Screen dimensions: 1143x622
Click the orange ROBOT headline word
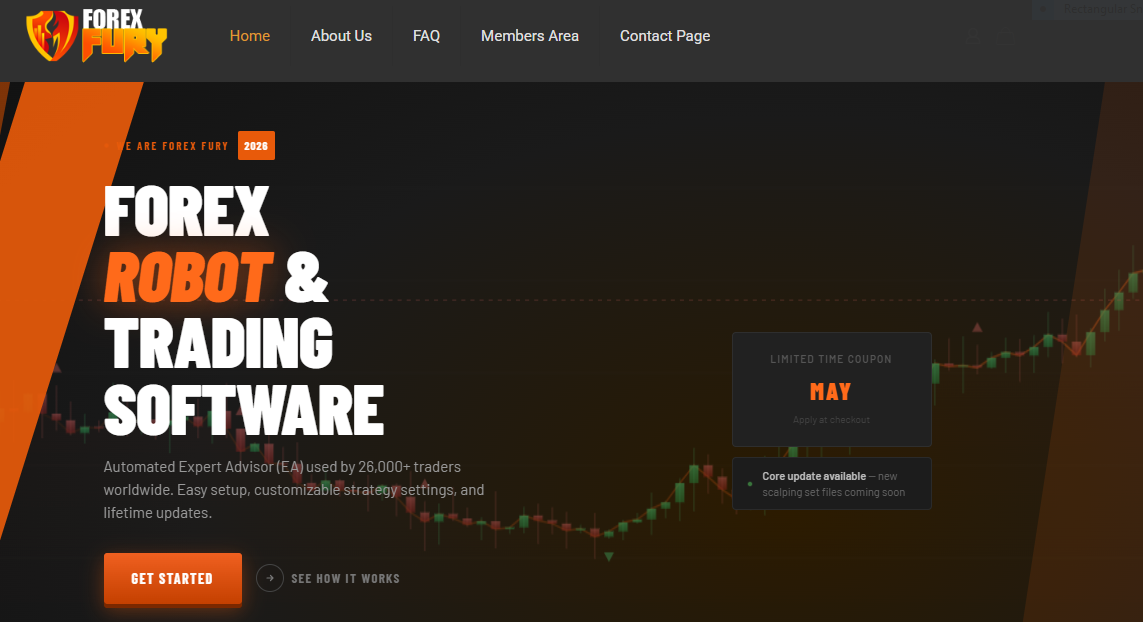pos(189,278)
